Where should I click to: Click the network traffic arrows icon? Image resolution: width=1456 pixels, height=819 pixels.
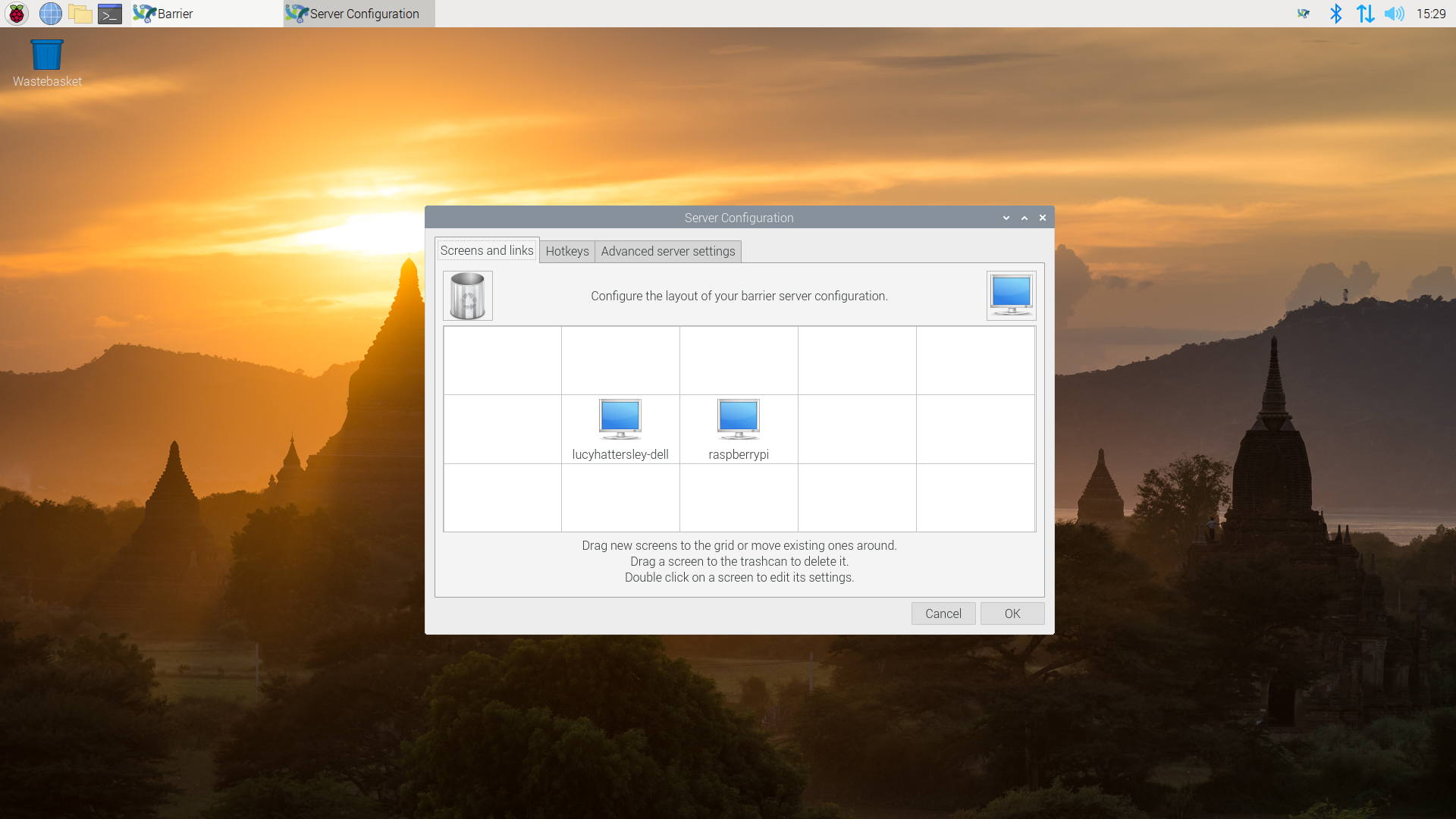coord(1365,14)
